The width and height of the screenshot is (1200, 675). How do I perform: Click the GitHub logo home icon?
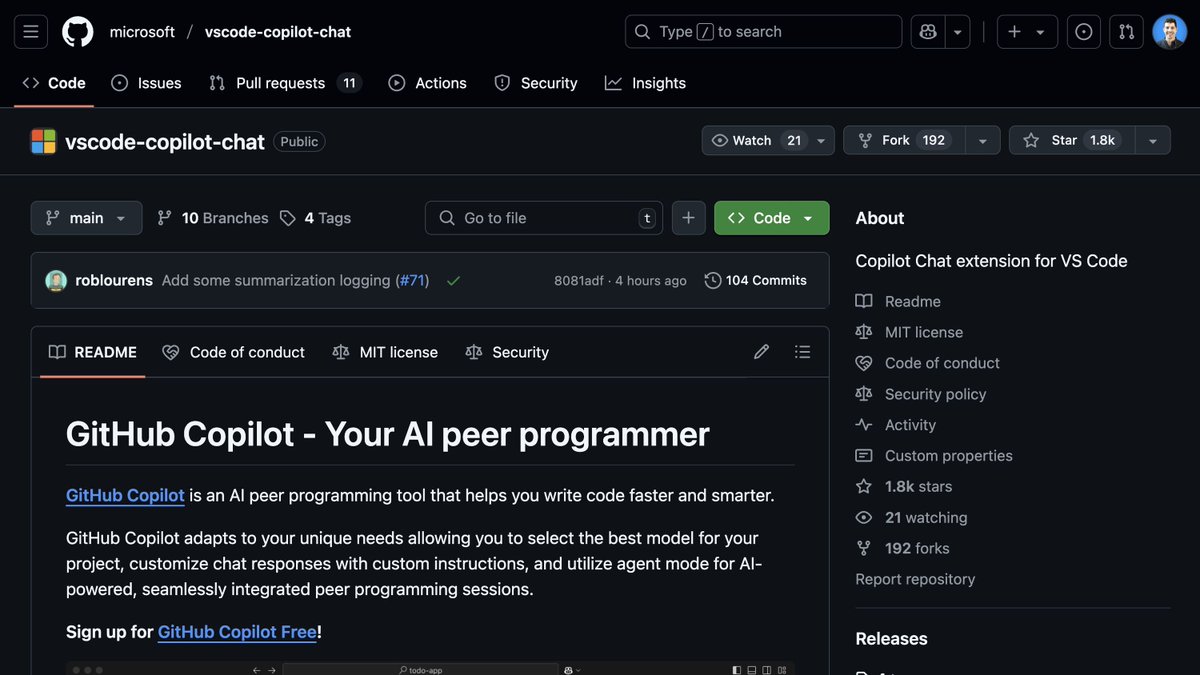click(77, 31)
